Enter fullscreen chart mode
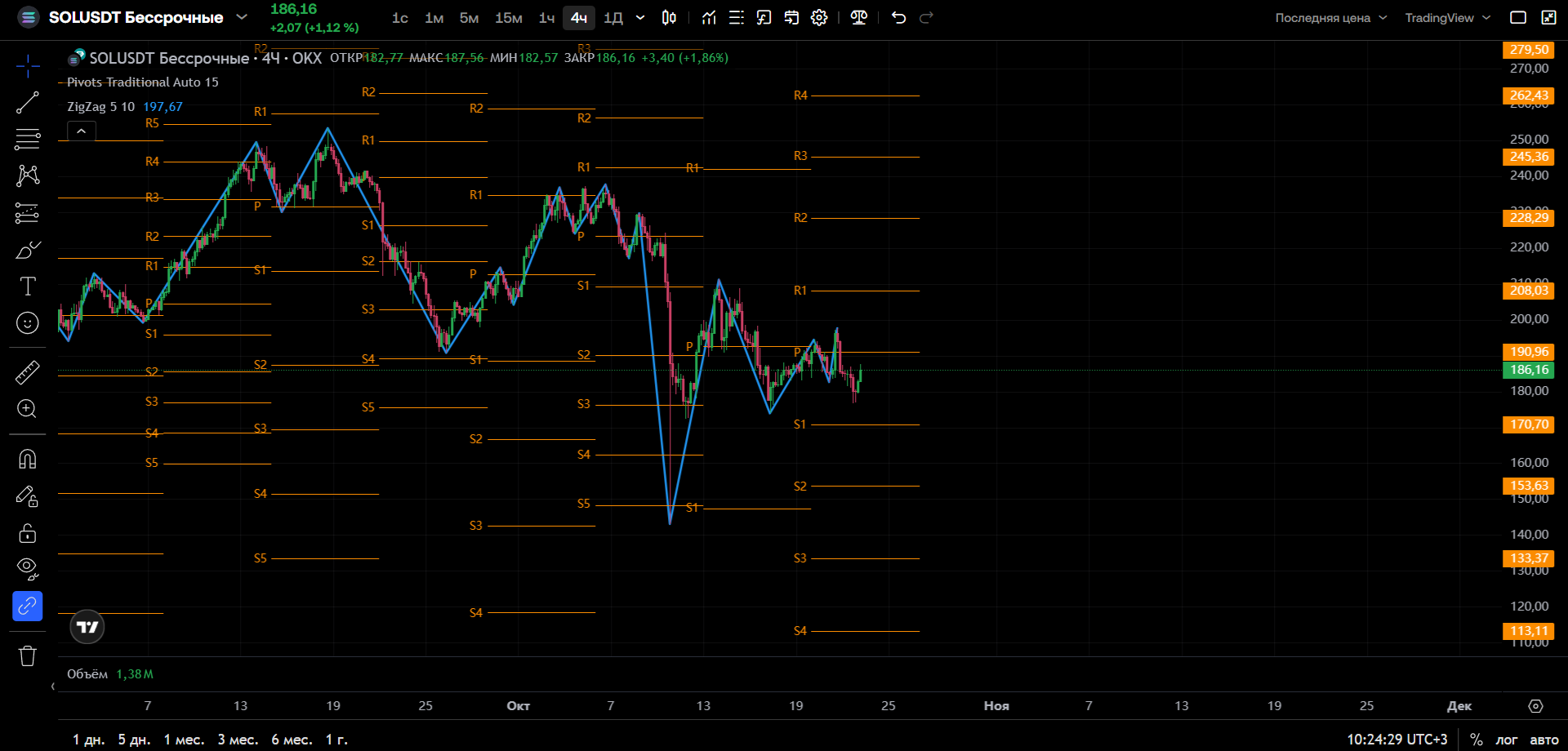This screenshot has width=1568, height=751. [1548, 17]
